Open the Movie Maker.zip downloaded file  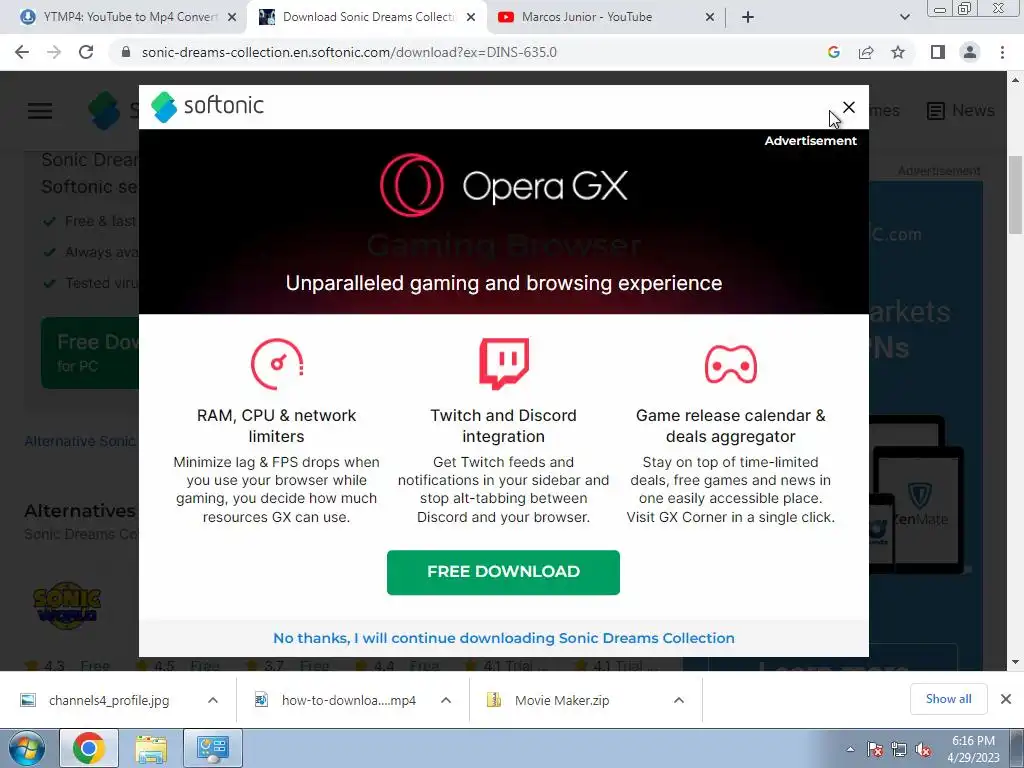click(x=548, y=700)
